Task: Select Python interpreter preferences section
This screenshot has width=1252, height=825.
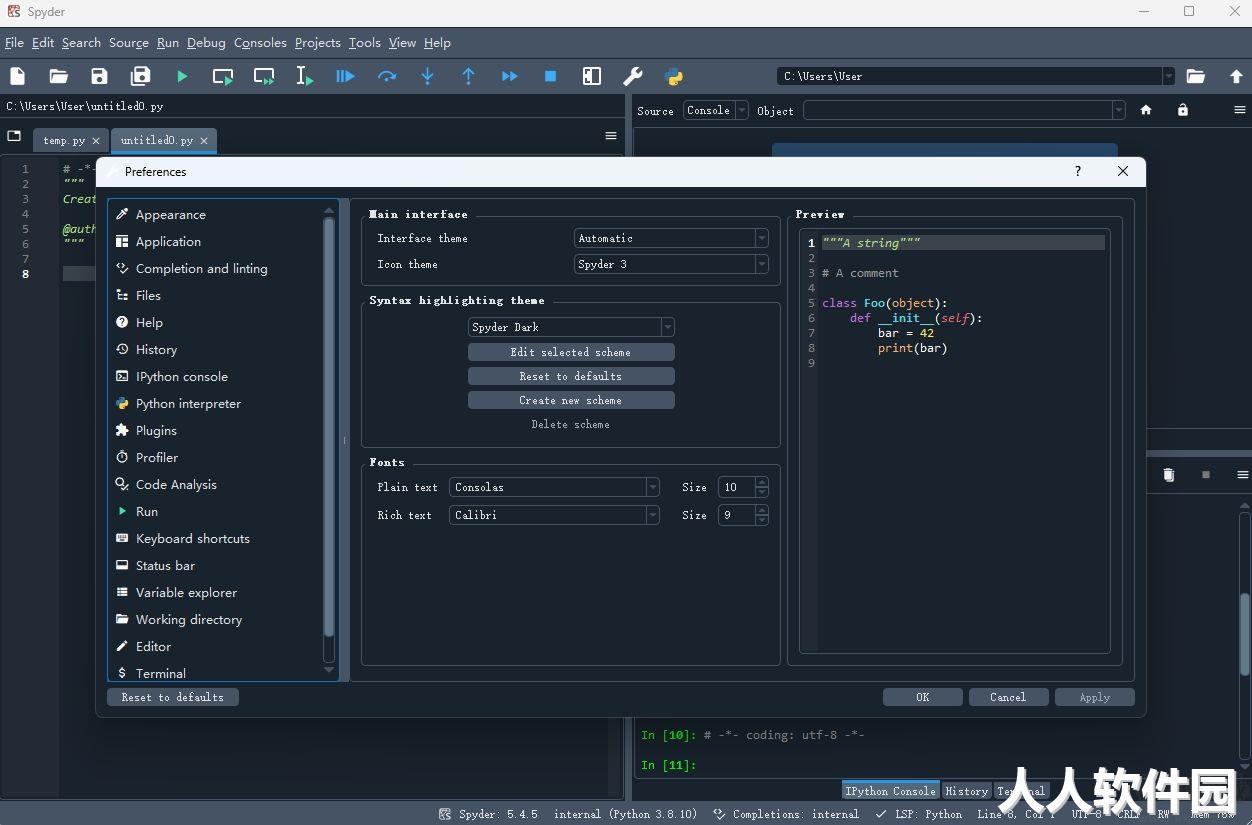Action: (x=215, y=403)
